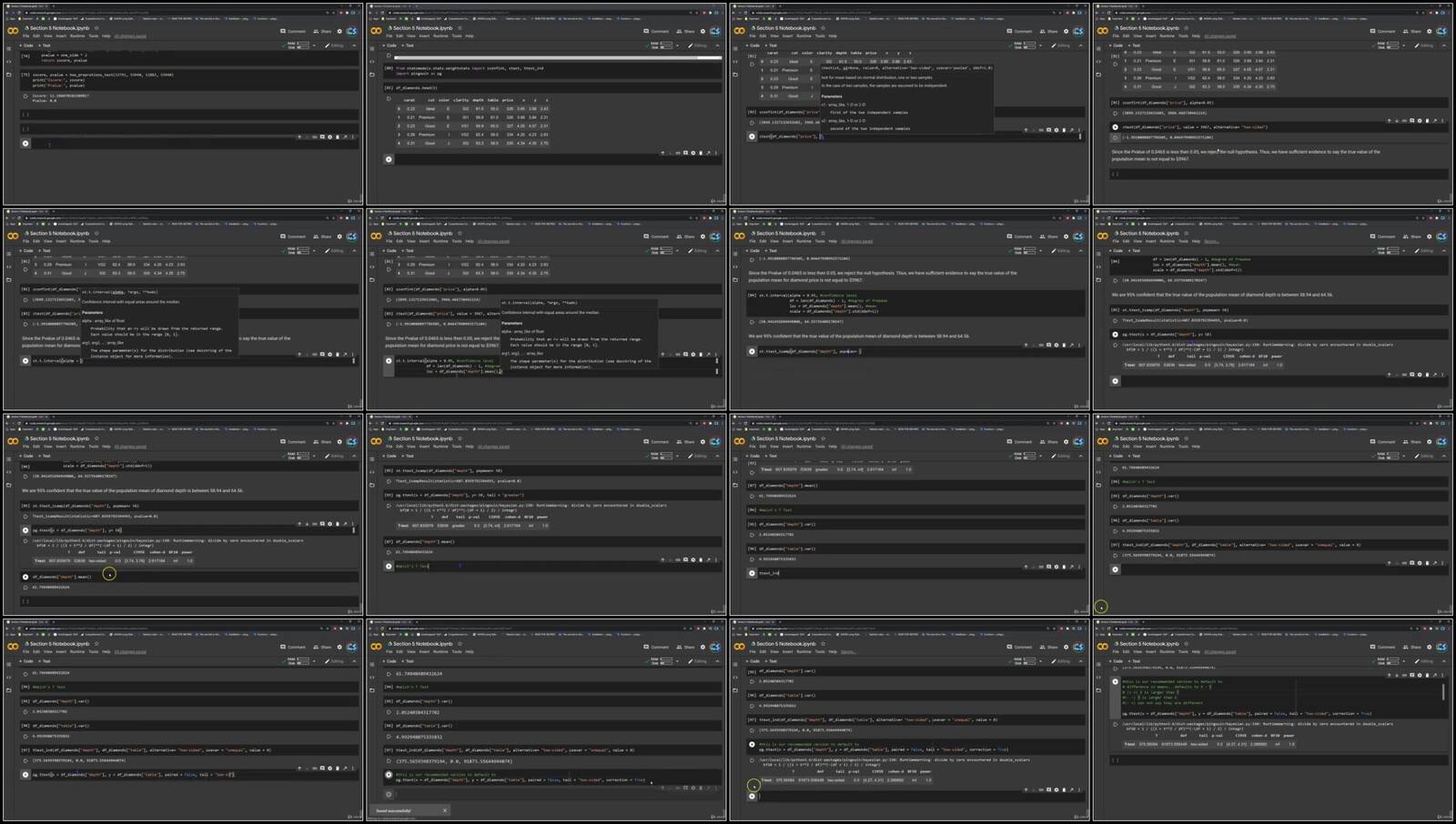
Task: Click Comment button in df_diamonds.head() frame
Action: (x=657, y=31)
